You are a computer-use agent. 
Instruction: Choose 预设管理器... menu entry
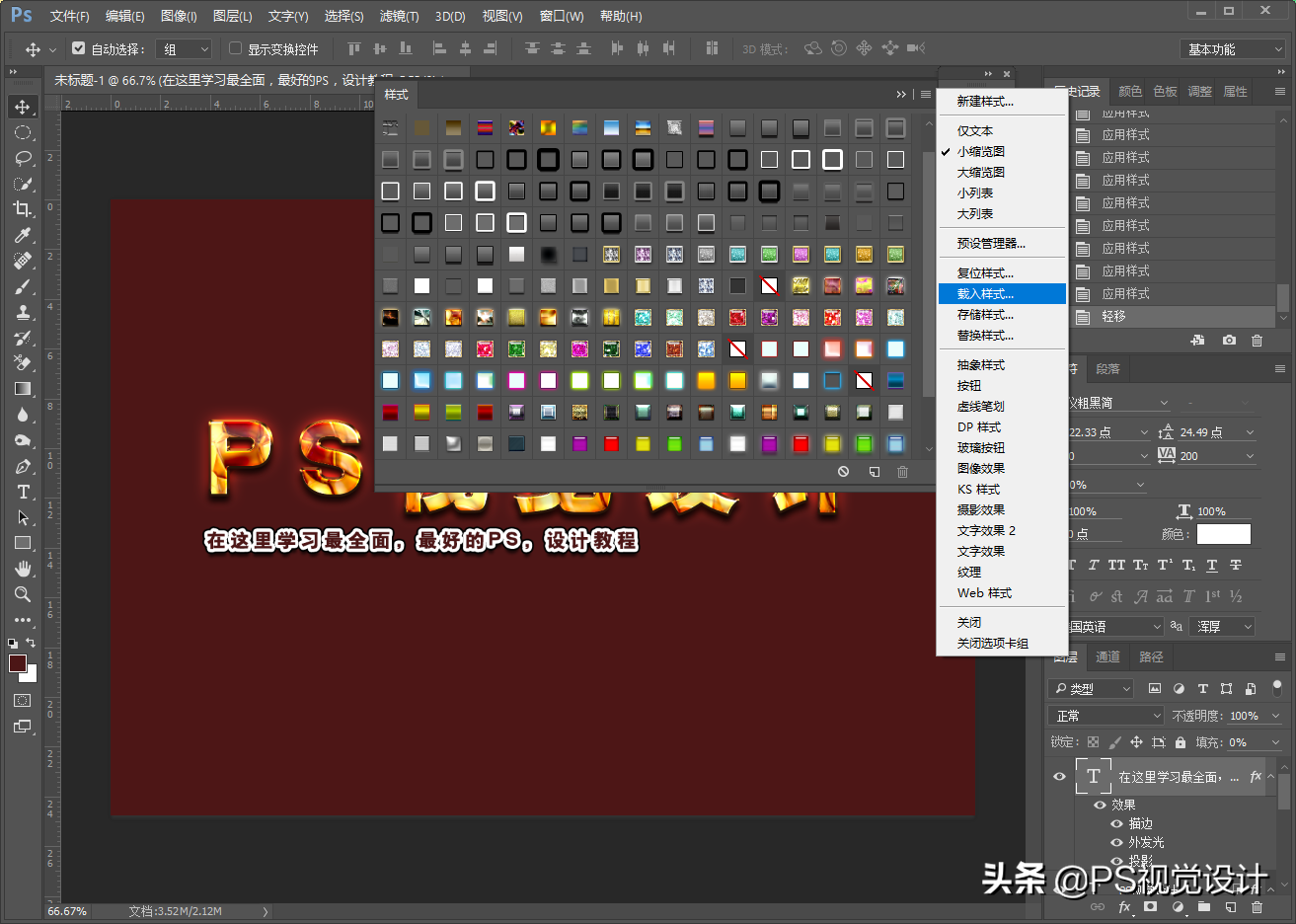click(x=1002, y=243)
